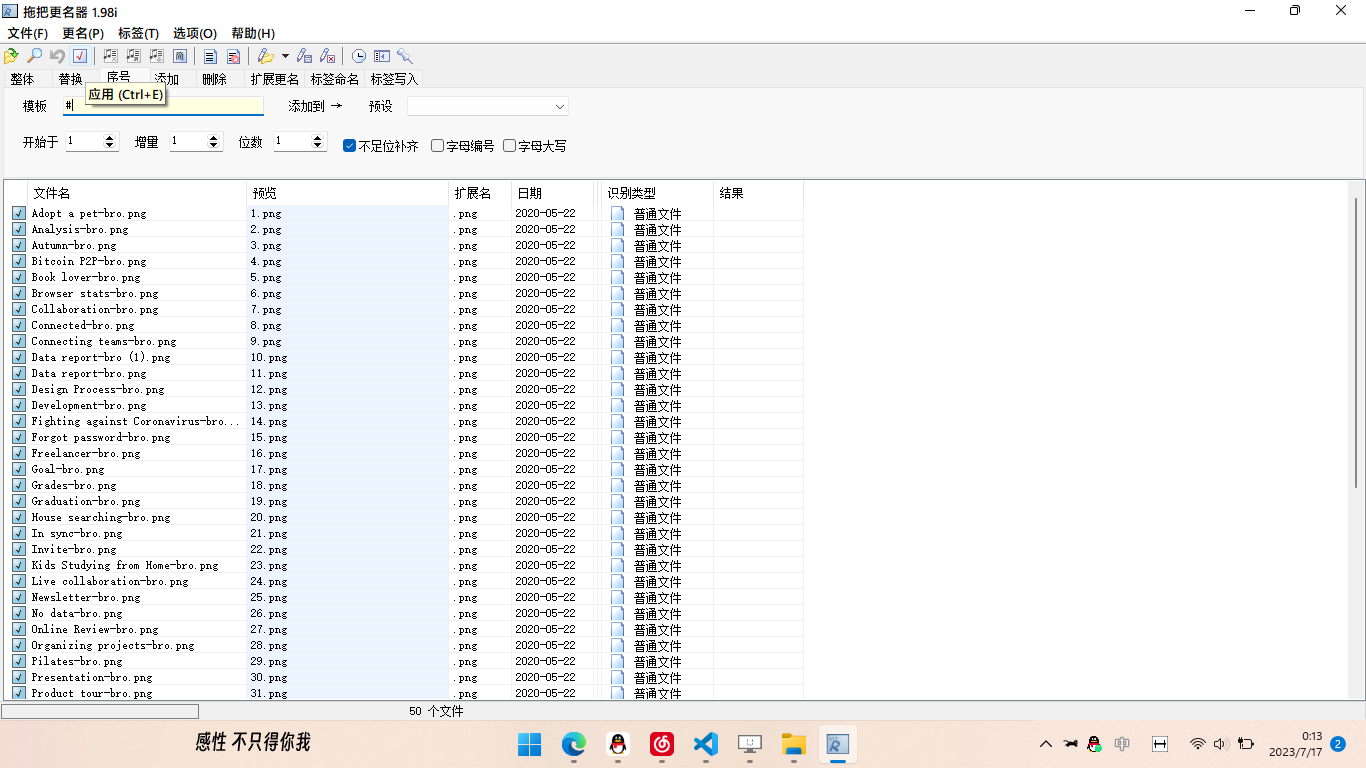
Task: Click the magnifying glass search icon
Action: [34, 56]
